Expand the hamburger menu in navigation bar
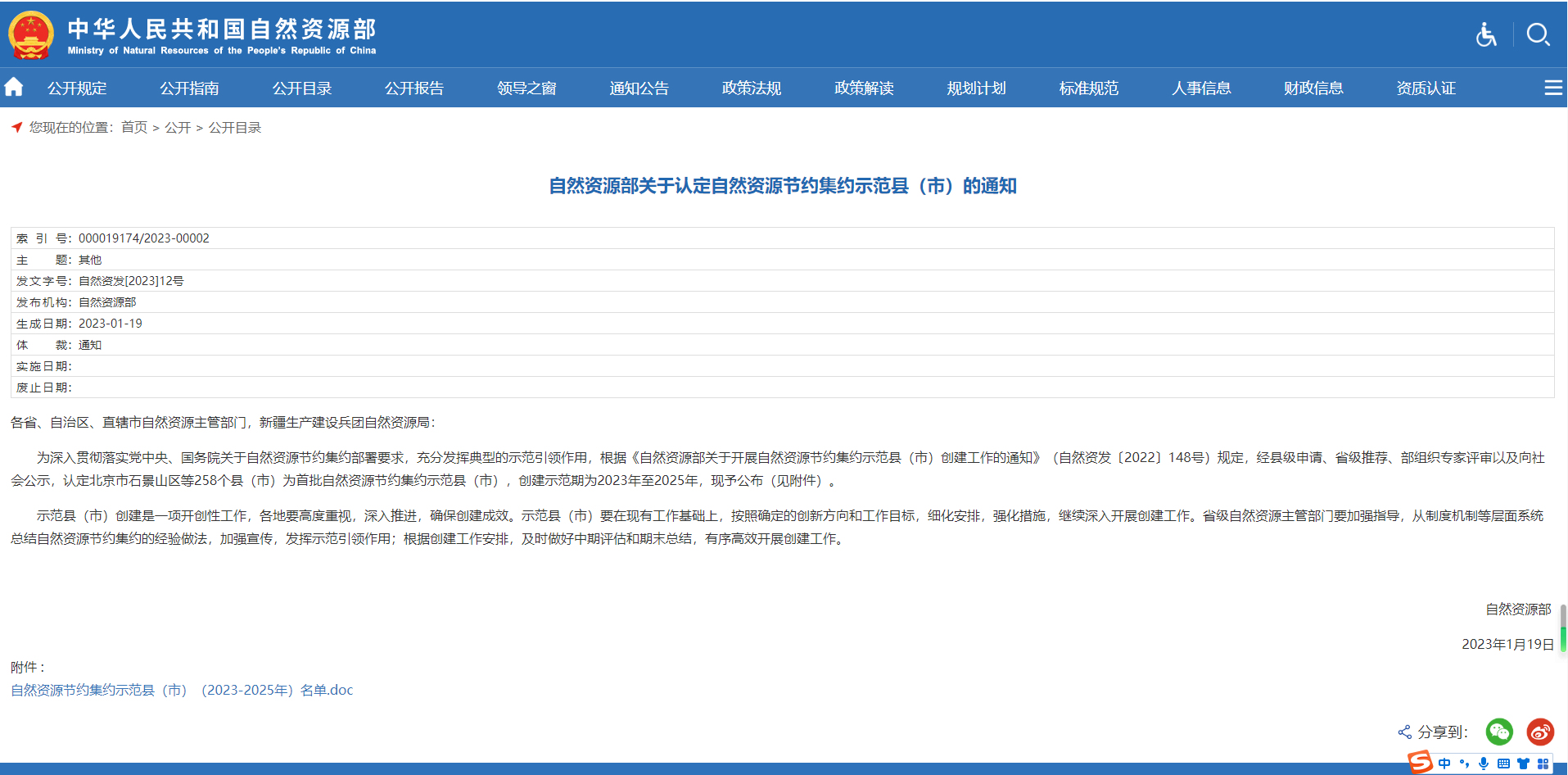The image size is (1568, 775). pyautogui.click(x=1552, y=88)
